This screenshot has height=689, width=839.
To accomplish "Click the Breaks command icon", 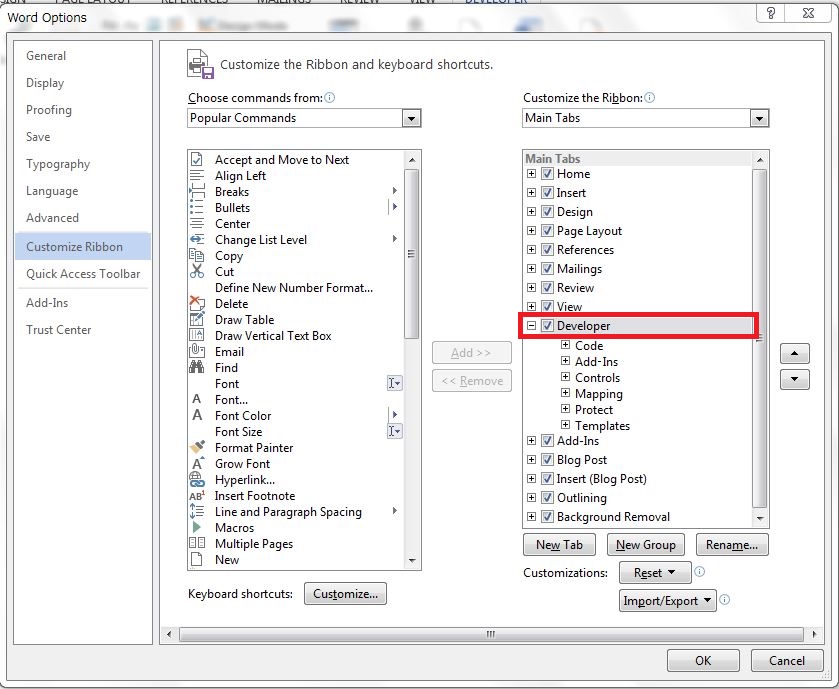I will point(196,192).
